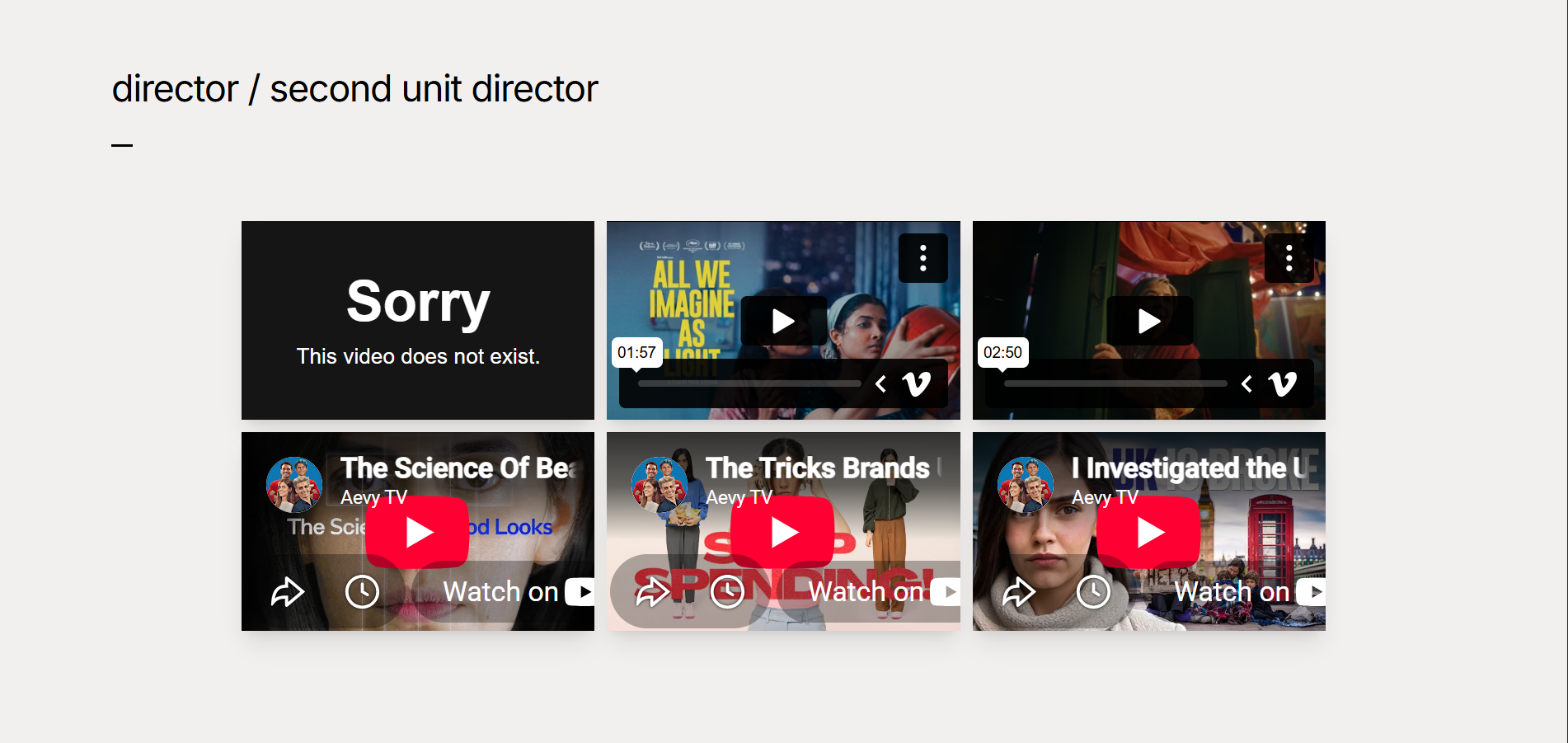
Task: Add The Science Of Beauty to Watch Later
Action: click(362, 591)
